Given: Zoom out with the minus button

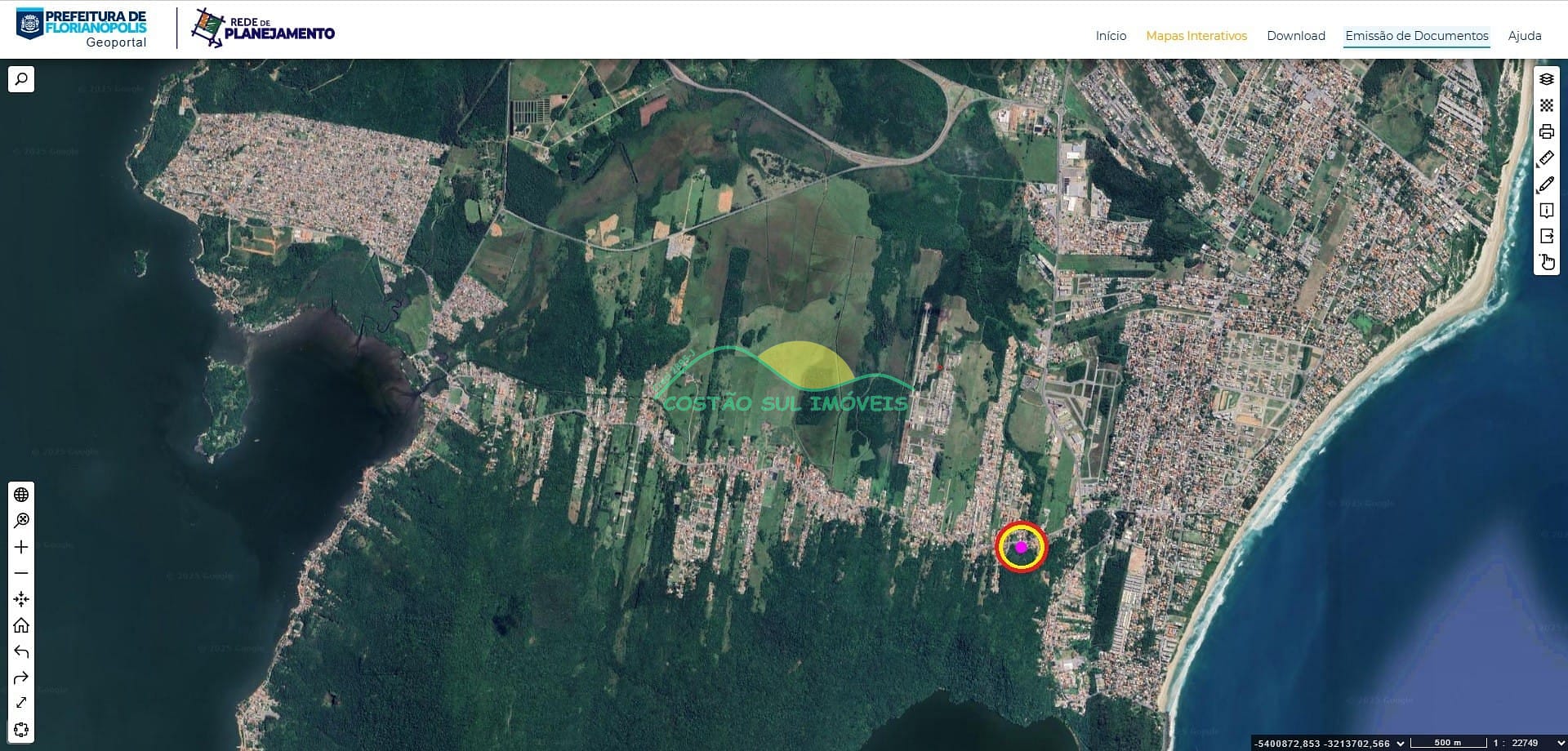Looking at the screenshot, I should point(21,573).
